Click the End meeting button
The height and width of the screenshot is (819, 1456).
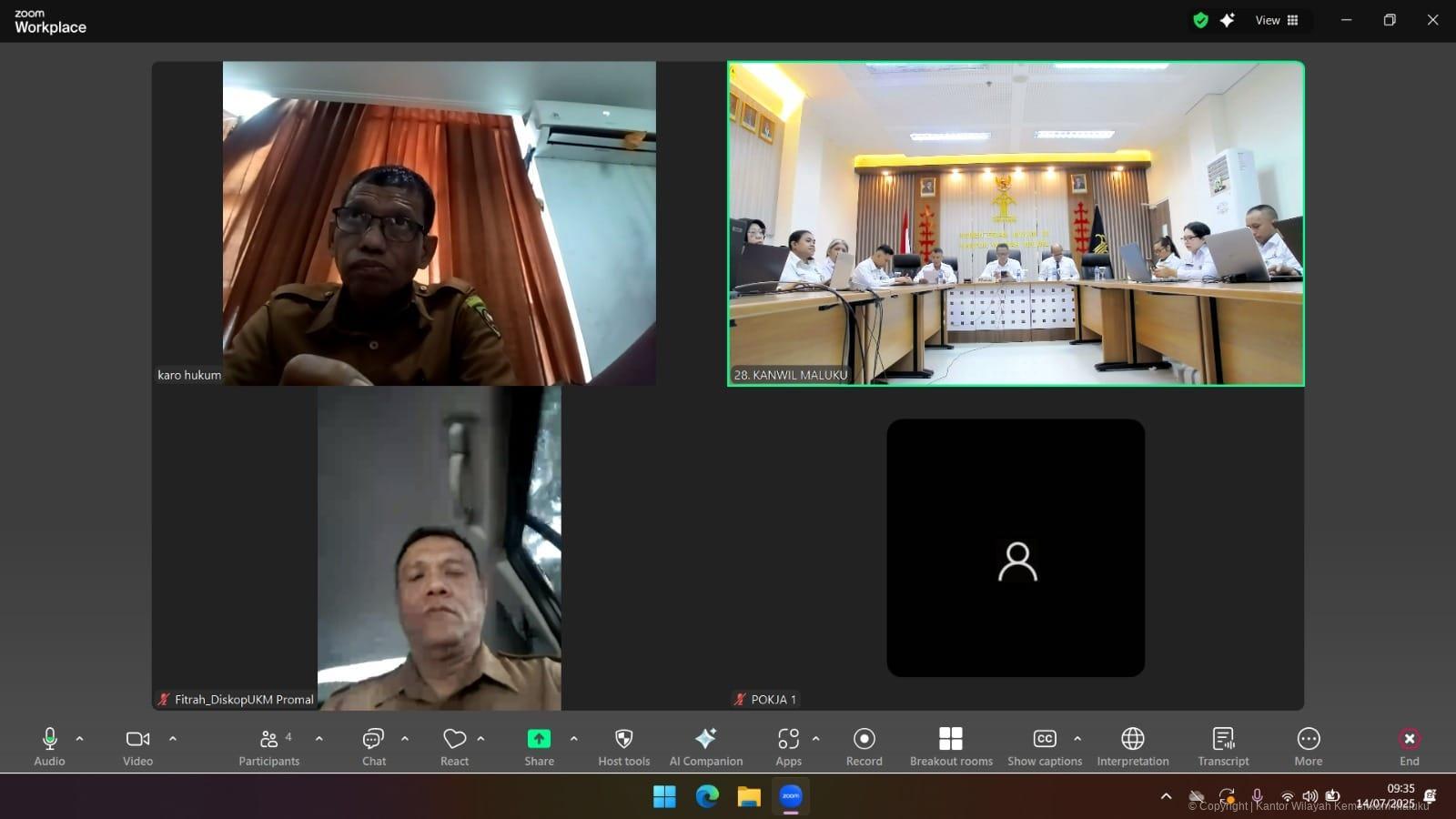1409,746
